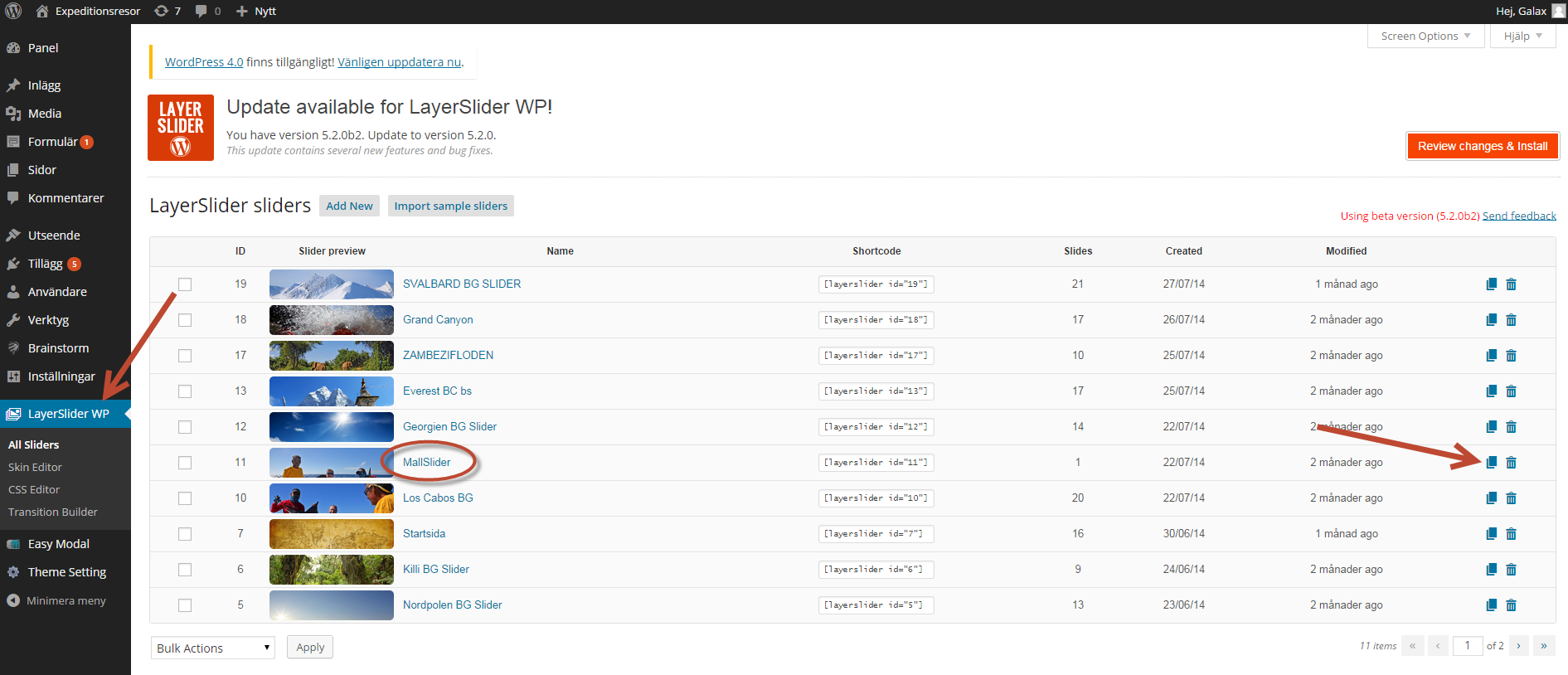Go to last page of sliders
1568x675 pixels.
click(1544, 645)
